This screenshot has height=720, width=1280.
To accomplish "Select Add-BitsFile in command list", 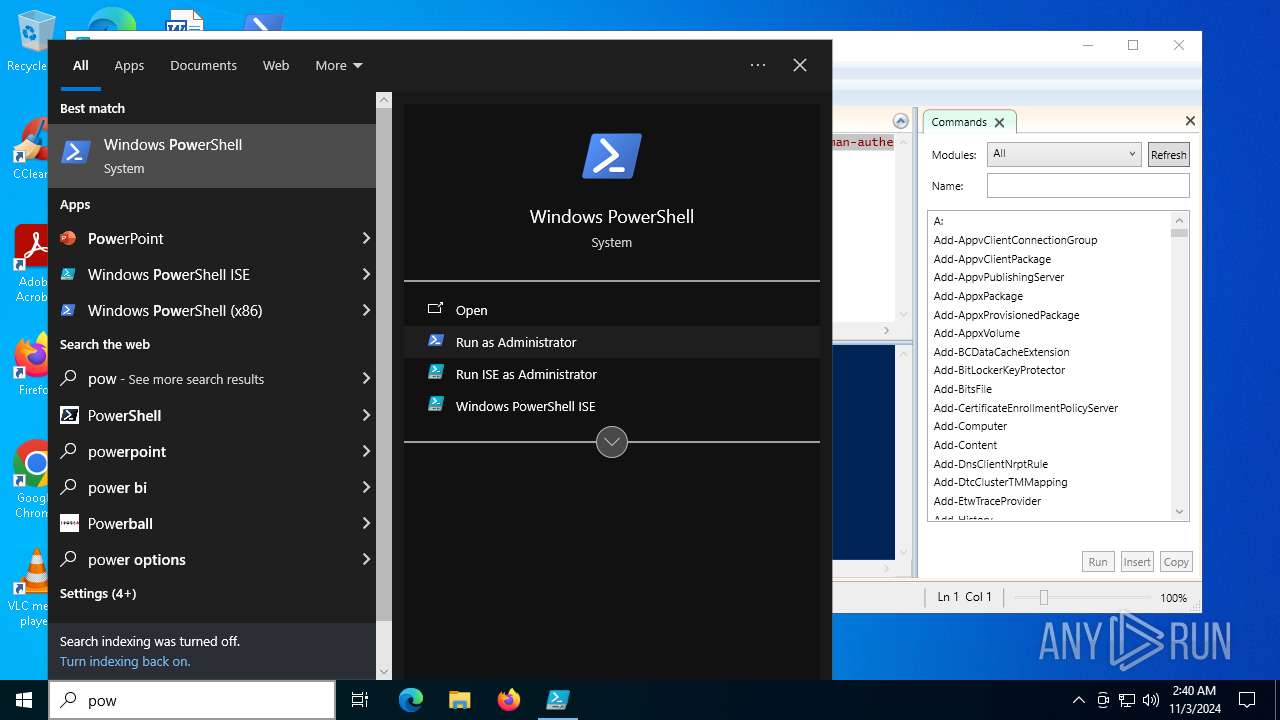I will [963, 389].
